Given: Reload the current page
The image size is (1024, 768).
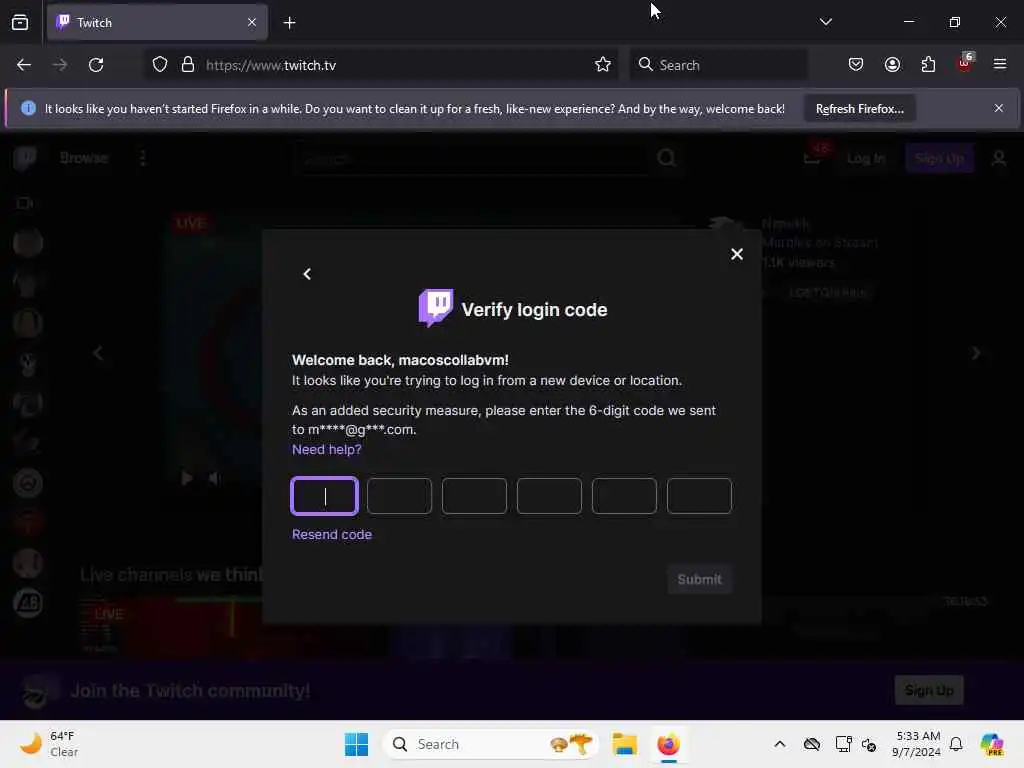Looking at the screenshot, I should (96, 65).
